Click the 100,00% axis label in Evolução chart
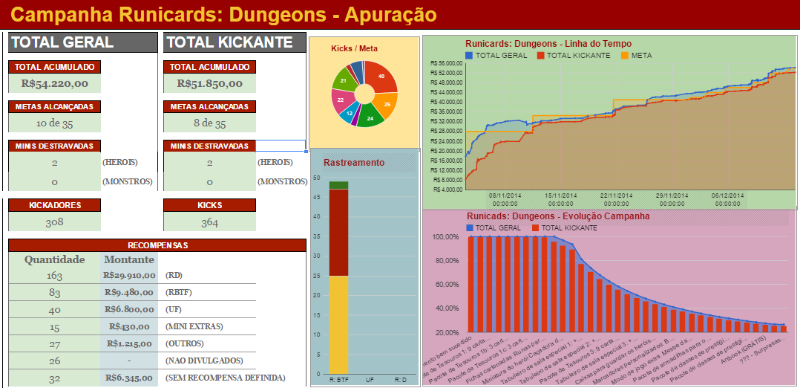This screenshot has height=388, width=800. point(446,237)
